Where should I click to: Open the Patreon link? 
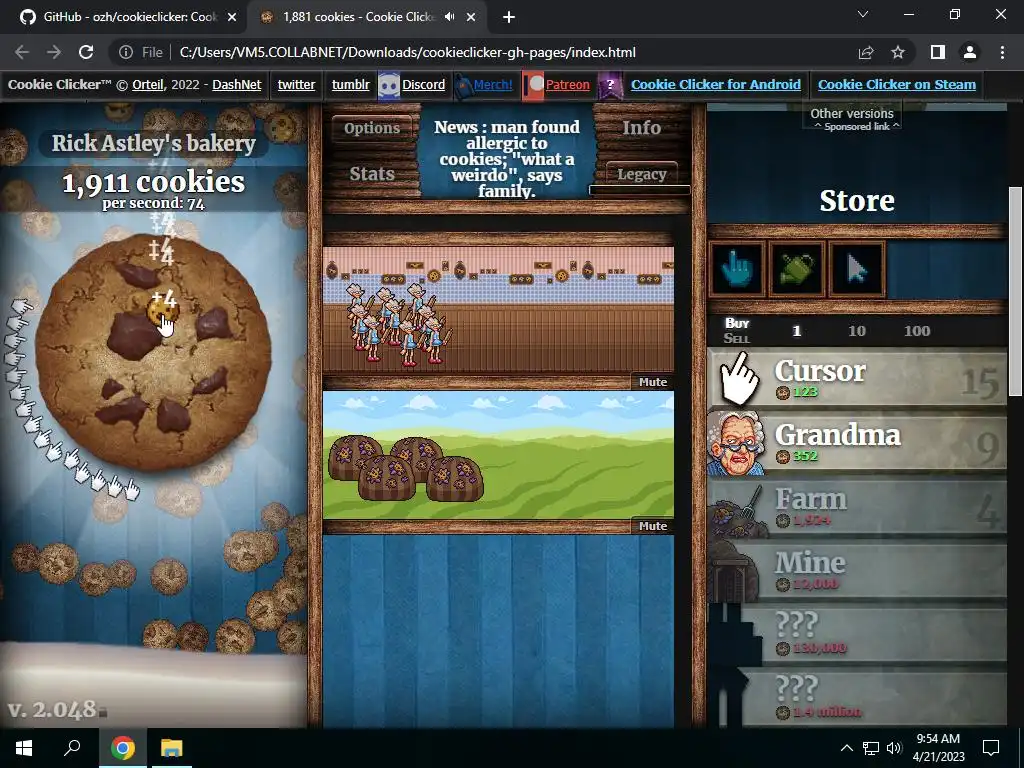point(567,84)
